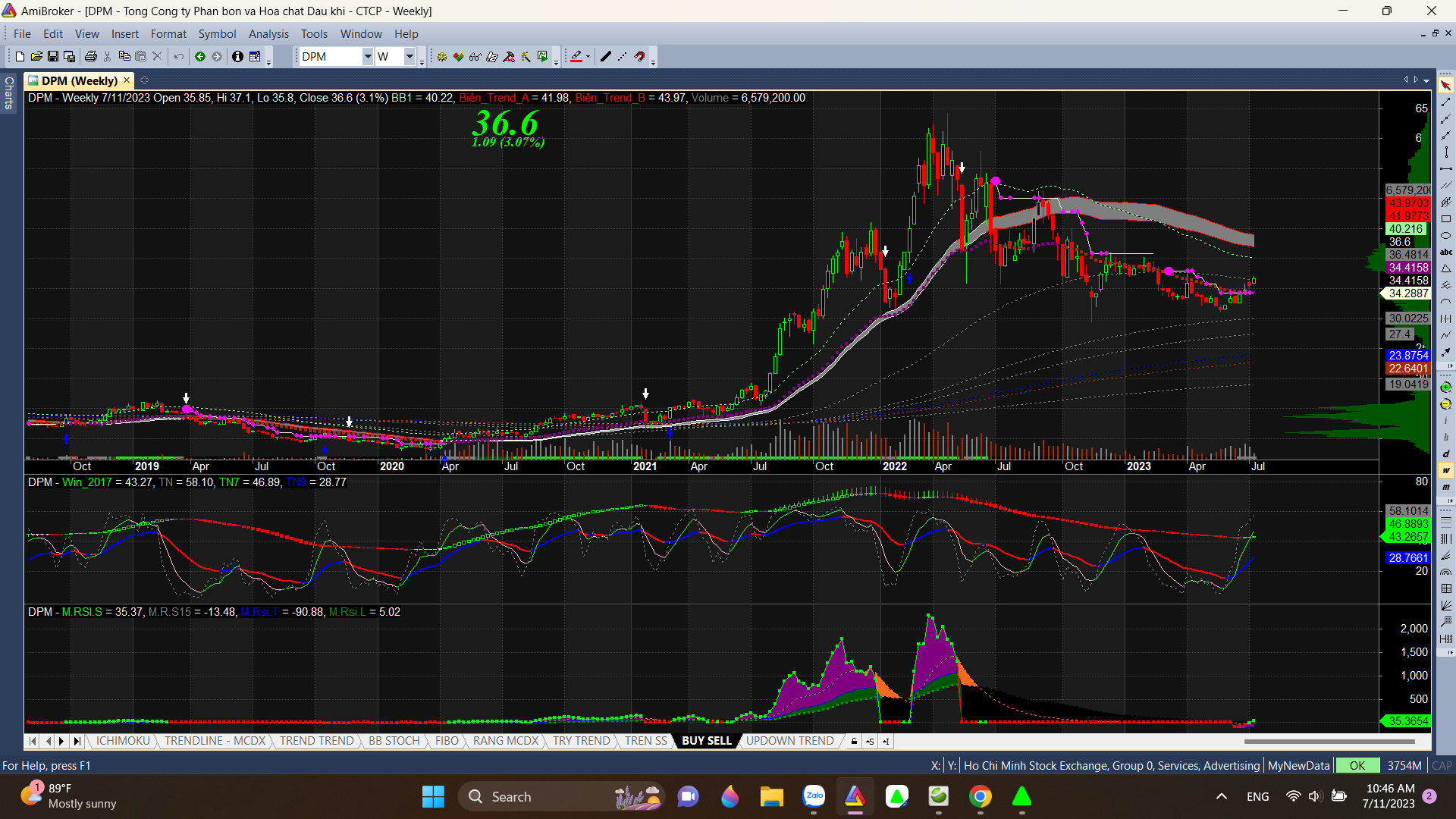
Task: Click the Open folder icon in the toolbar
Action: [x=36, y=57]
